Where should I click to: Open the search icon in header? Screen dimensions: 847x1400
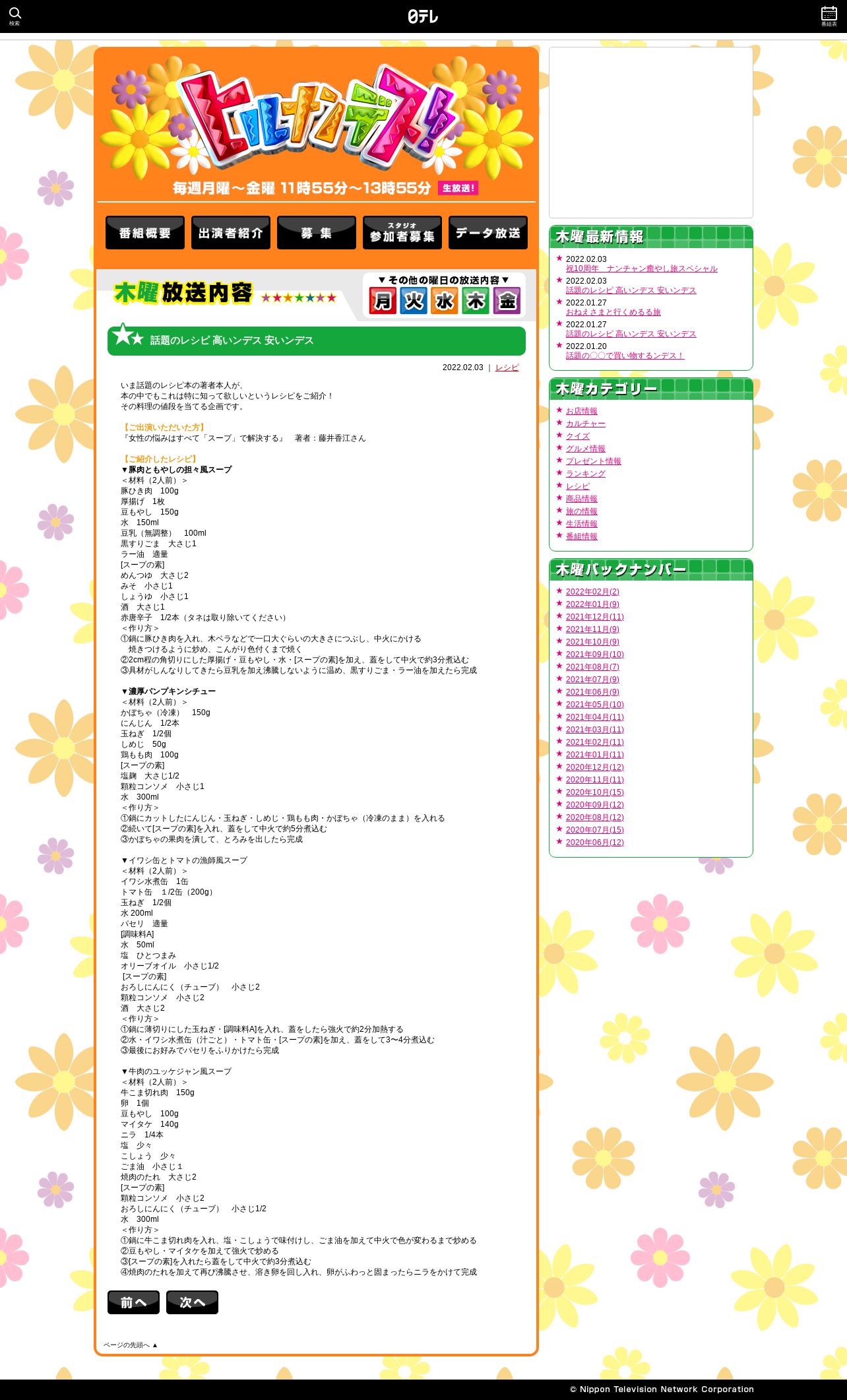click(15, 16)
